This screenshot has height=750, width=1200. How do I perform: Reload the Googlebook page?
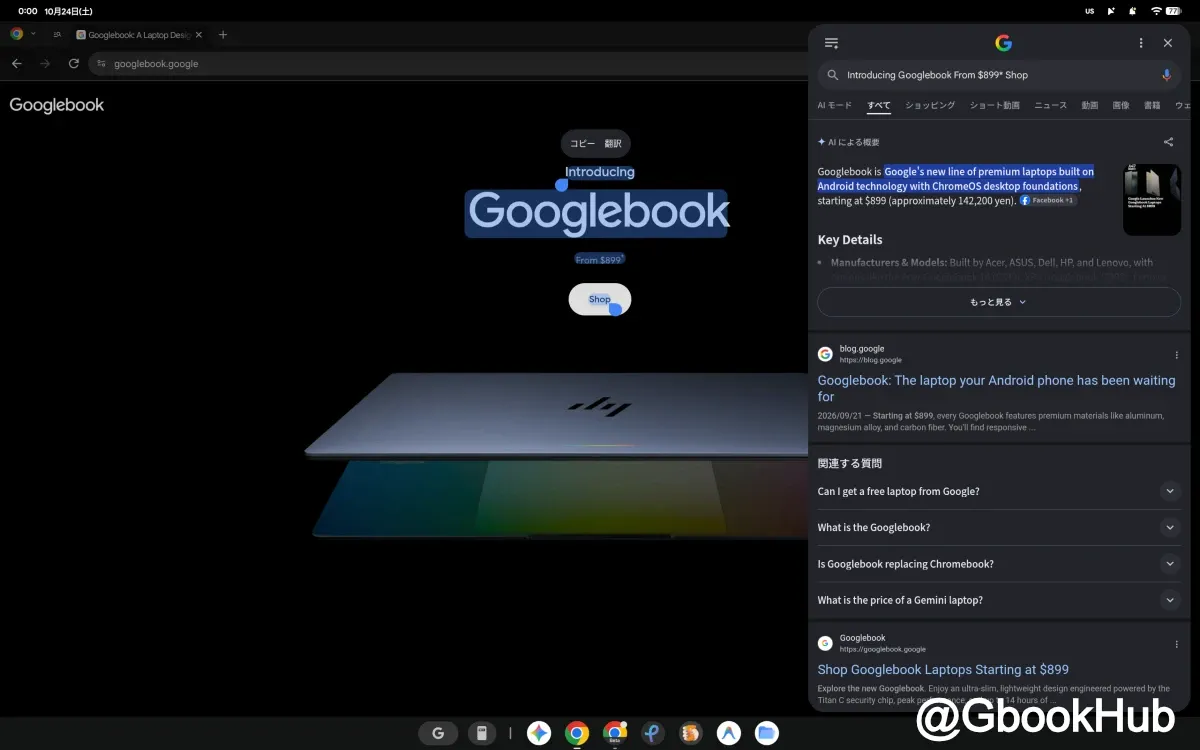(73, 63)
